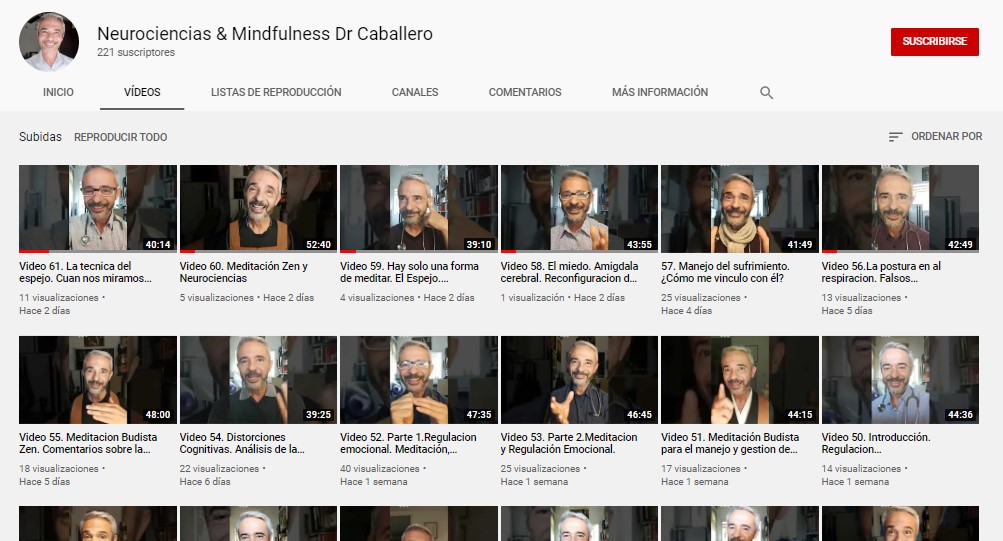Open title Video 50. Introducción. Regulacion
The width and height of the screenshot is (1003, 541).
876,443
